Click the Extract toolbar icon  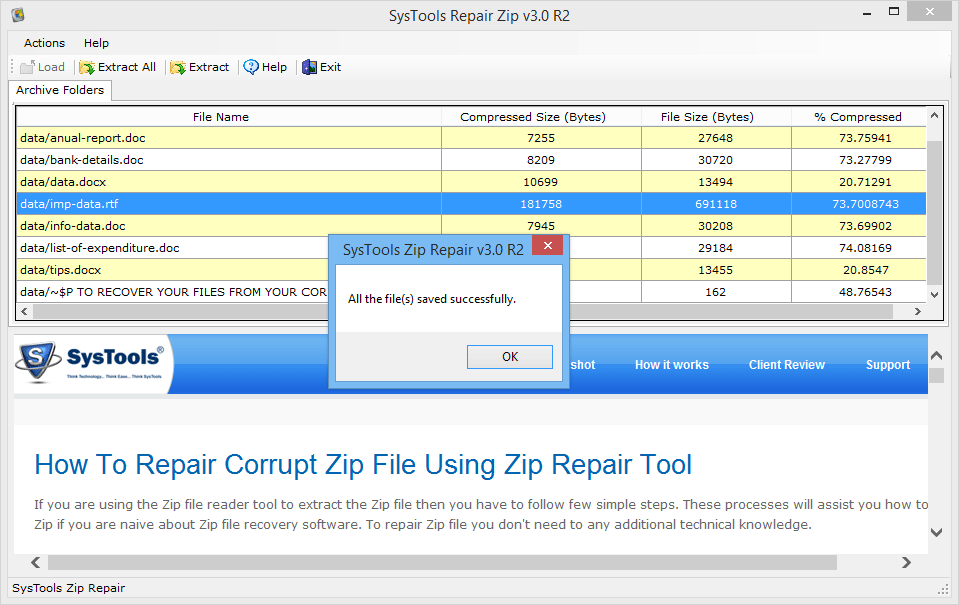pos(178,67)
